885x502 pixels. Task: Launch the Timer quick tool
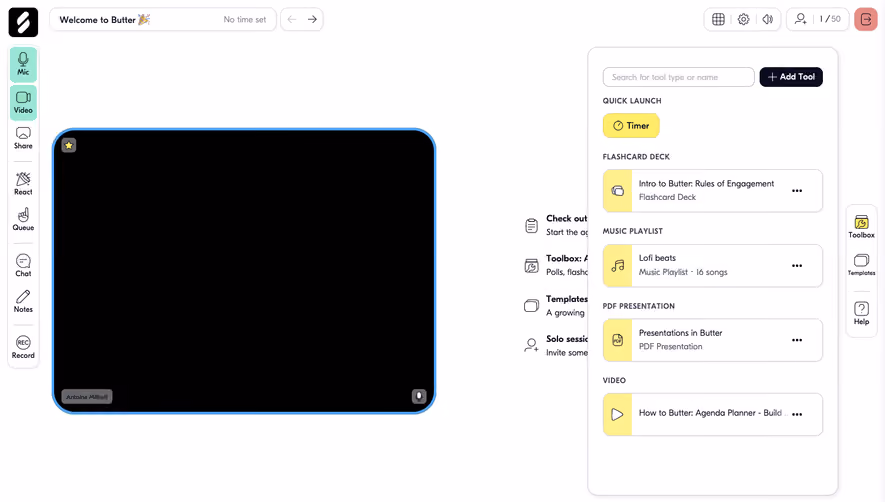(631, 125)
